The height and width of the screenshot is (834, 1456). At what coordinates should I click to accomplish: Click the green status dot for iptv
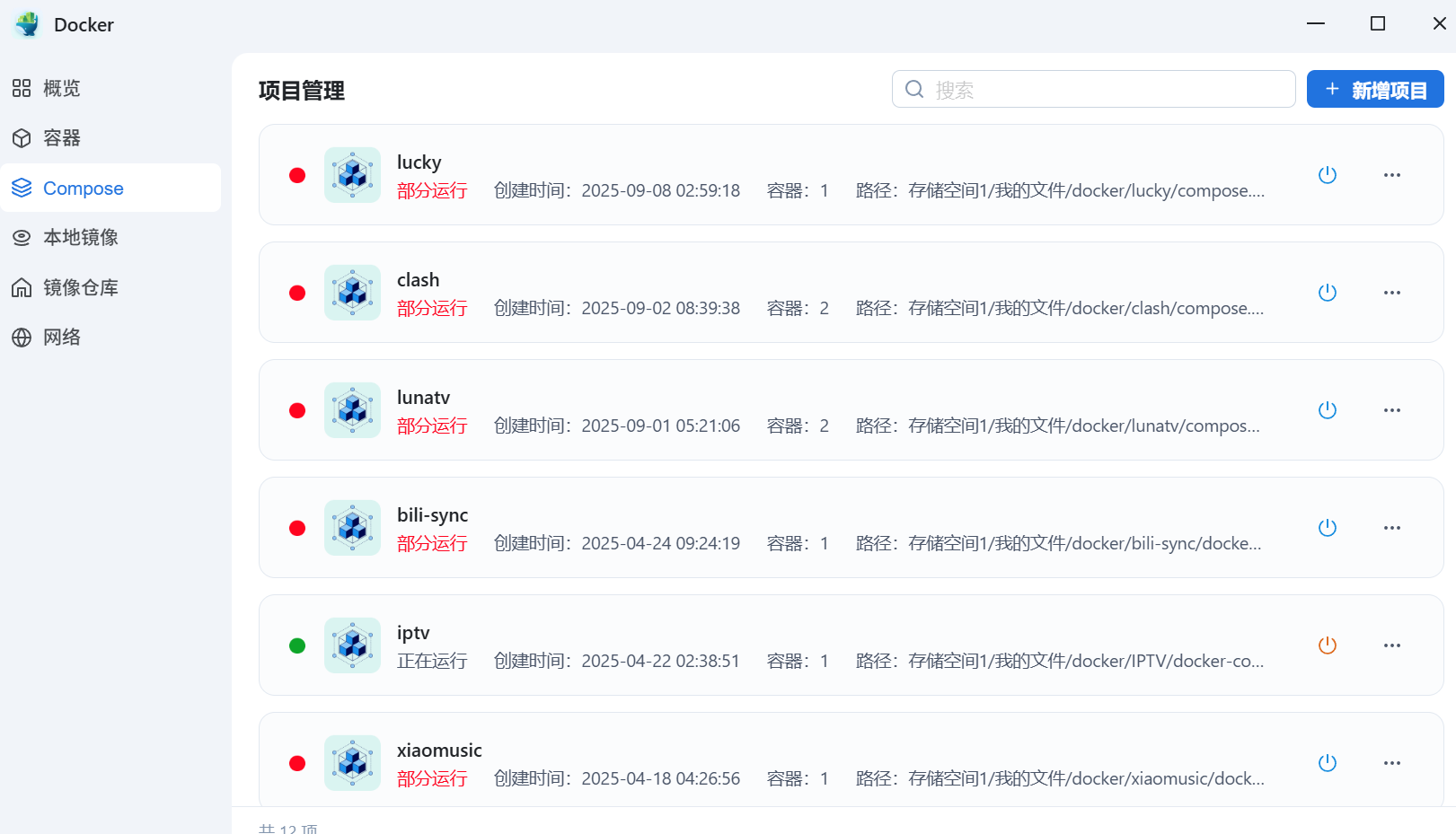[x=297, y=645]
